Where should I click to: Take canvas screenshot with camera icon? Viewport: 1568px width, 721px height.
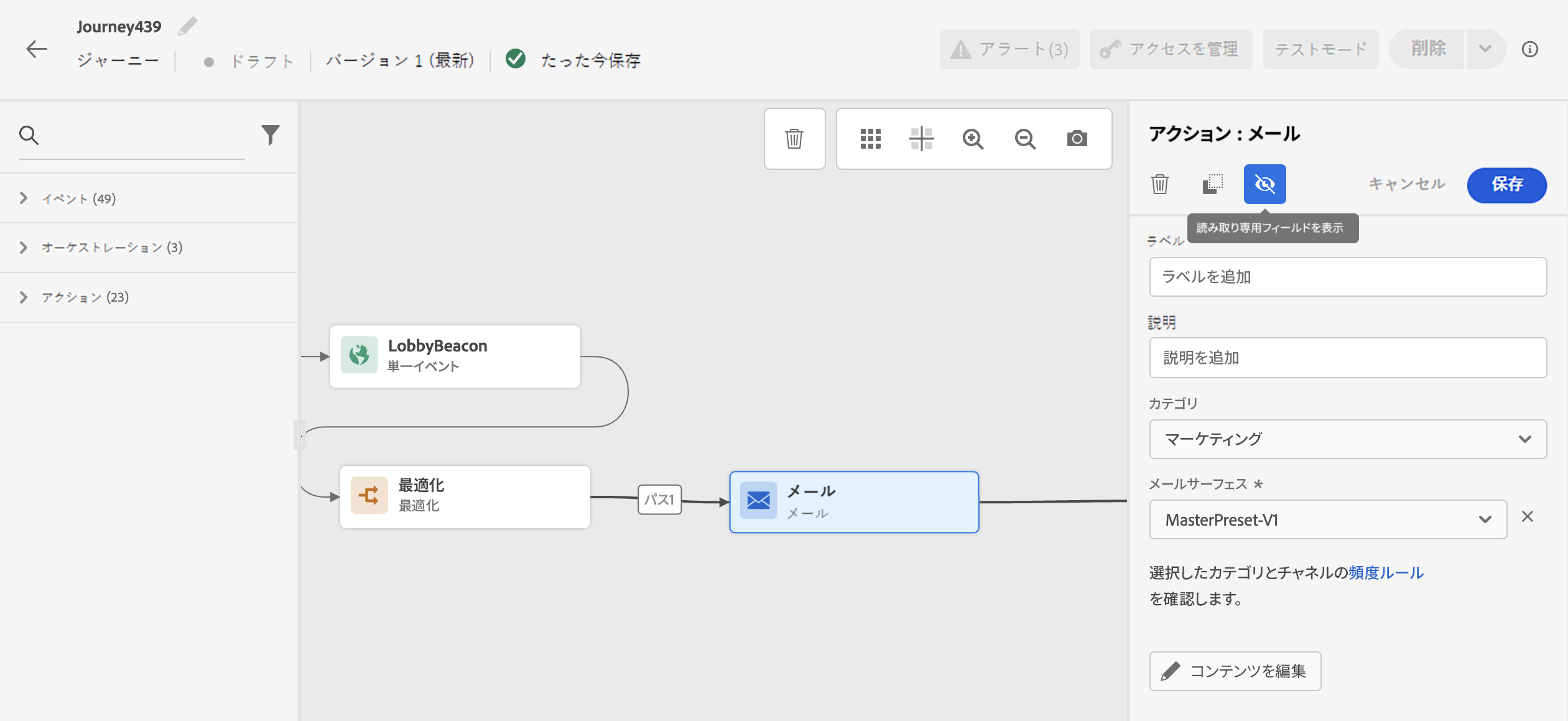coord(1077,139)
